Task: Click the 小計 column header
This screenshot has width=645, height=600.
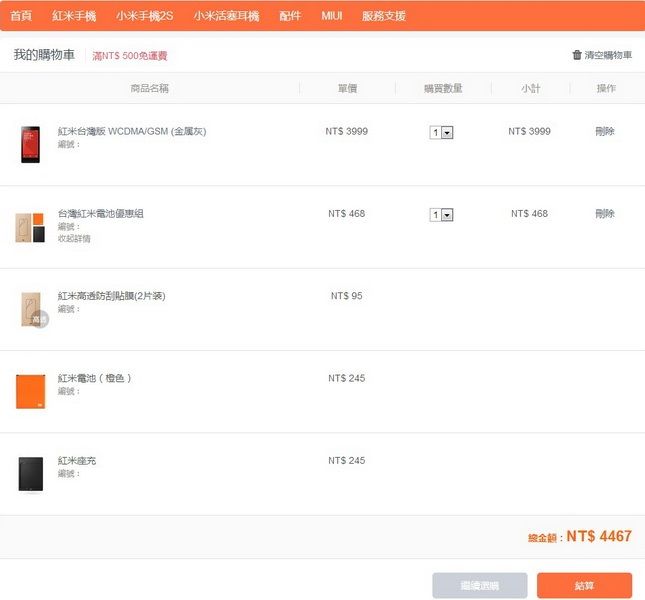Action: (531, 88)
